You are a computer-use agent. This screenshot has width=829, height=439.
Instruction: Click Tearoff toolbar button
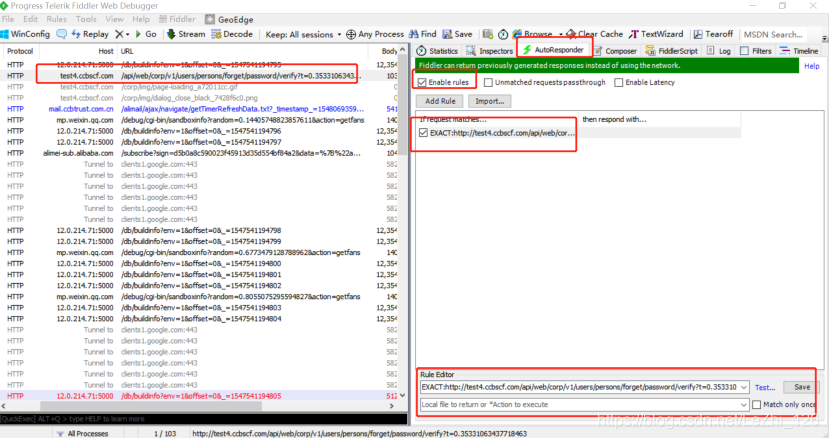tap(713, 34)
